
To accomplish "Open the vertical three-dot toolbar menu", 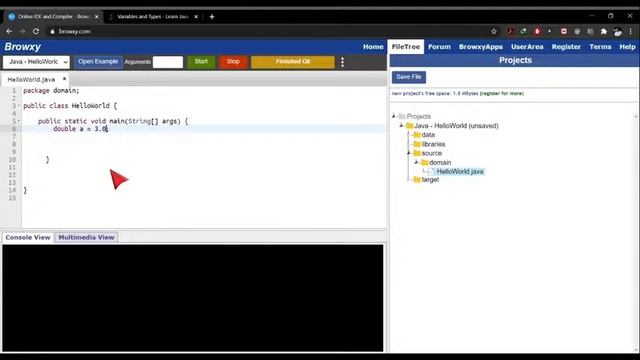I will point(342,62).
